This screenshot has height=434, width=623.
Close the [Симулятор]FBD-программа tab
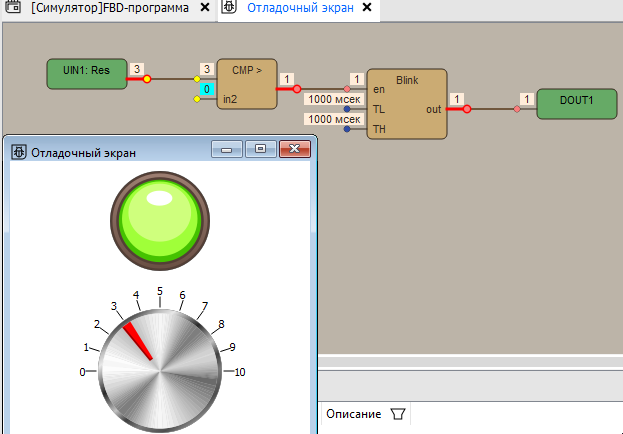click(x=205, y=8)
